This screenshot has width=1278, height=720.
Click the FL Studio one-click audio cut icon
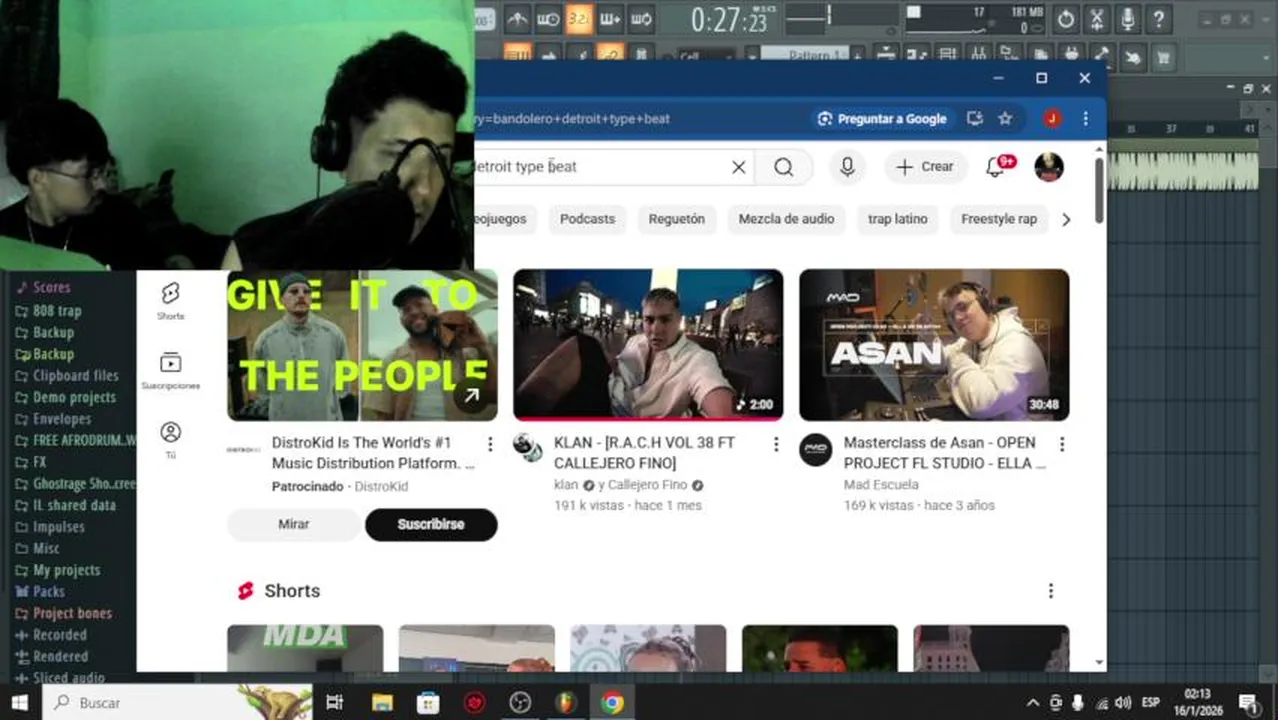(x=1097, y=19)
